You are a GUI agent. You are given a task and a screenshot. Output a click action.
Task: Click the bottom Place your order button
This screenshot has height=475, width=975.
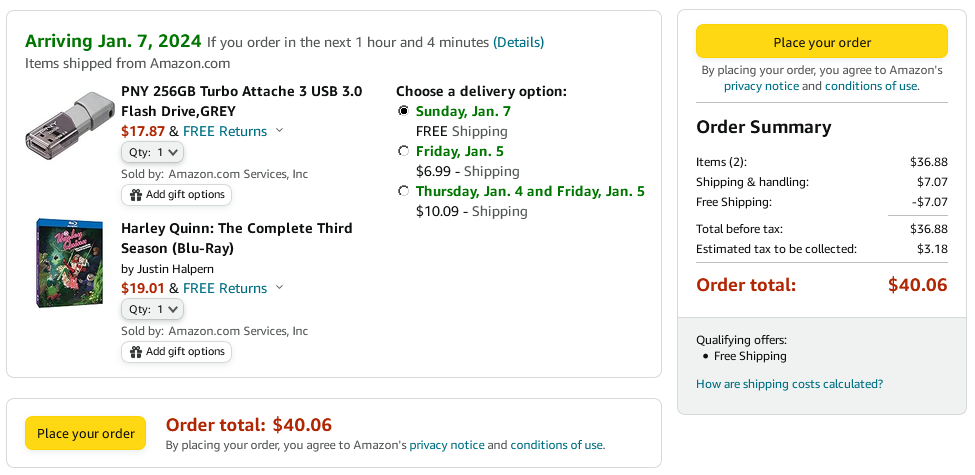[86, 433]
